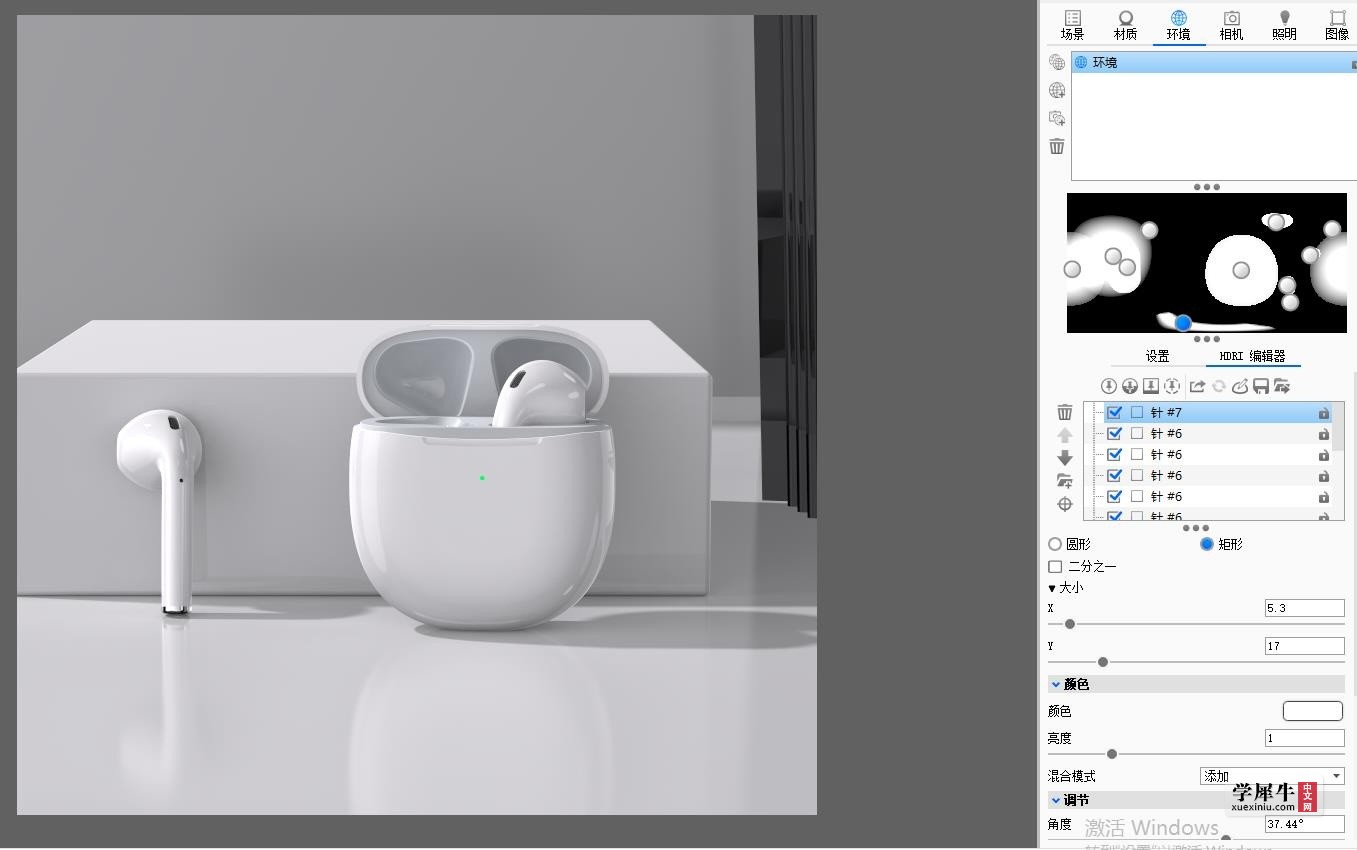
Task: Click the add pin icon in HDRI toolbar
Action: (x=1109, y=386)
